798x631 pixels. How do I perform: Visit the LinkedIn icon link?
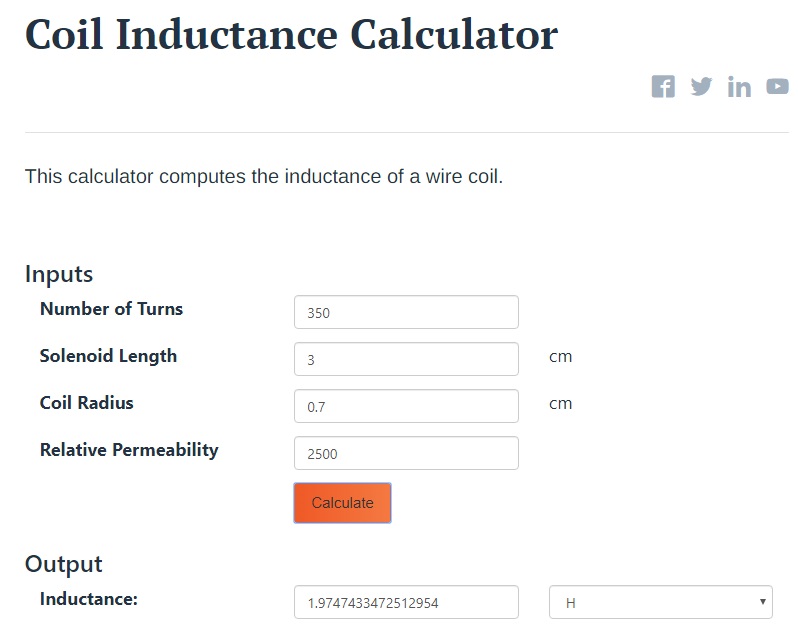[739, 87]
